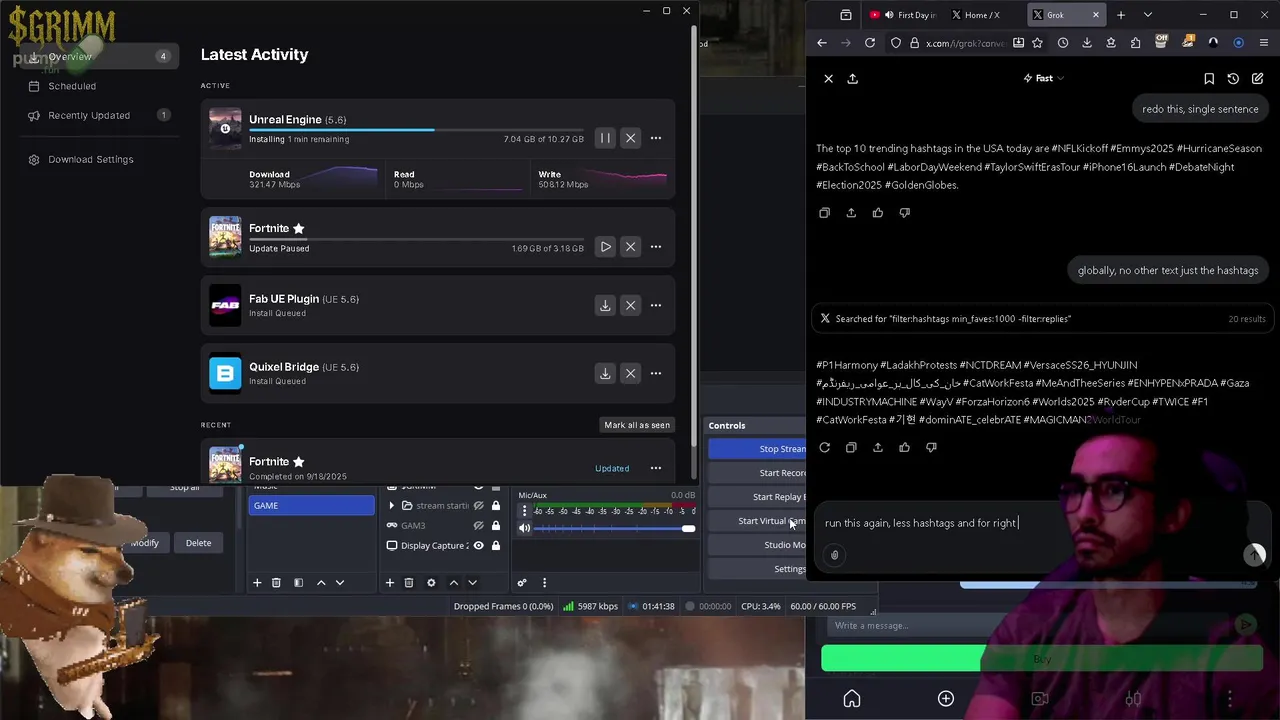
Task: Start Quixel Bridge download now
Action: [x=605, y=373]
